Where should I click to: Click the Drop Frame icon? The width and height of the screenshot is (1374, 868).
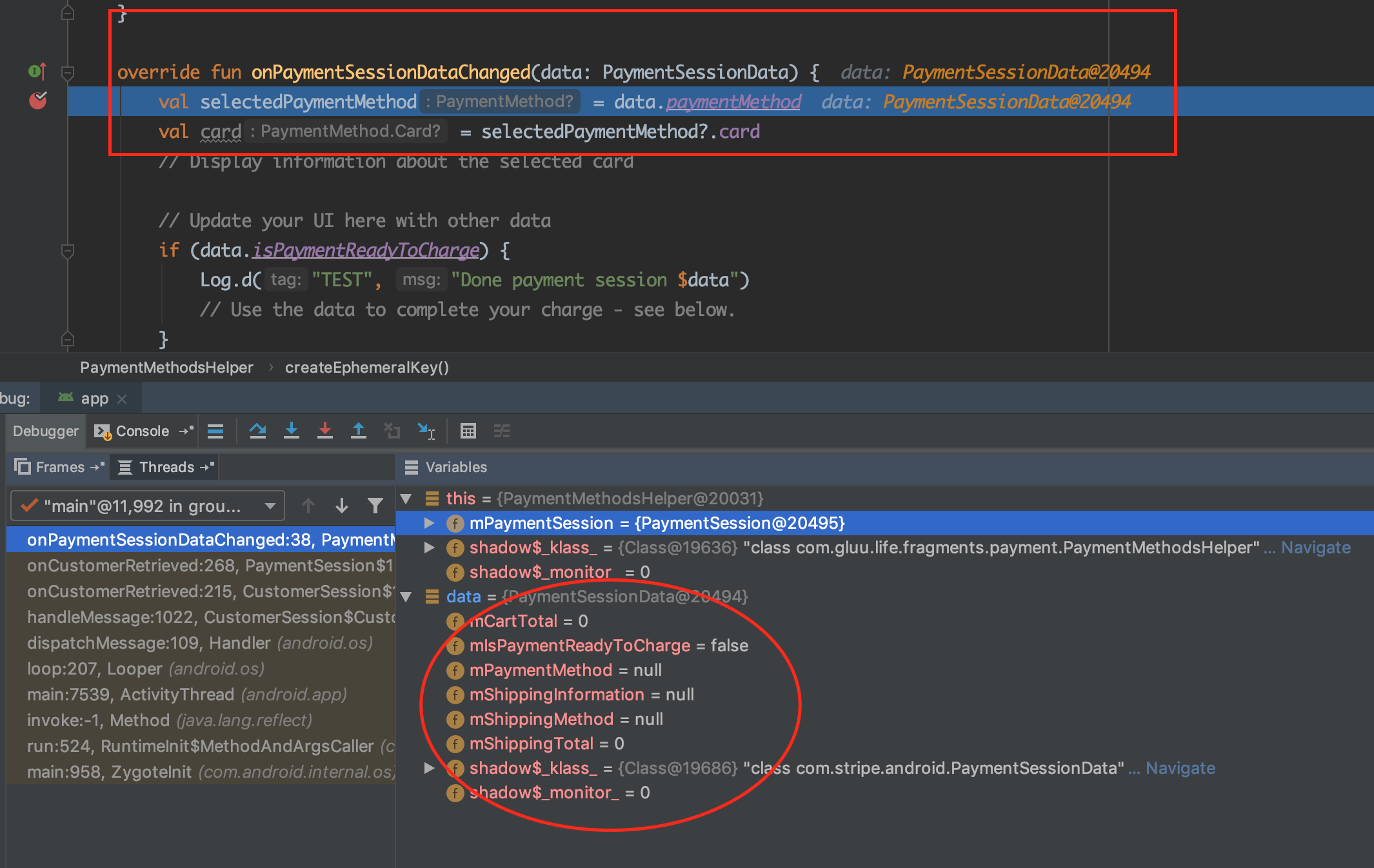[x=392, y=431]
